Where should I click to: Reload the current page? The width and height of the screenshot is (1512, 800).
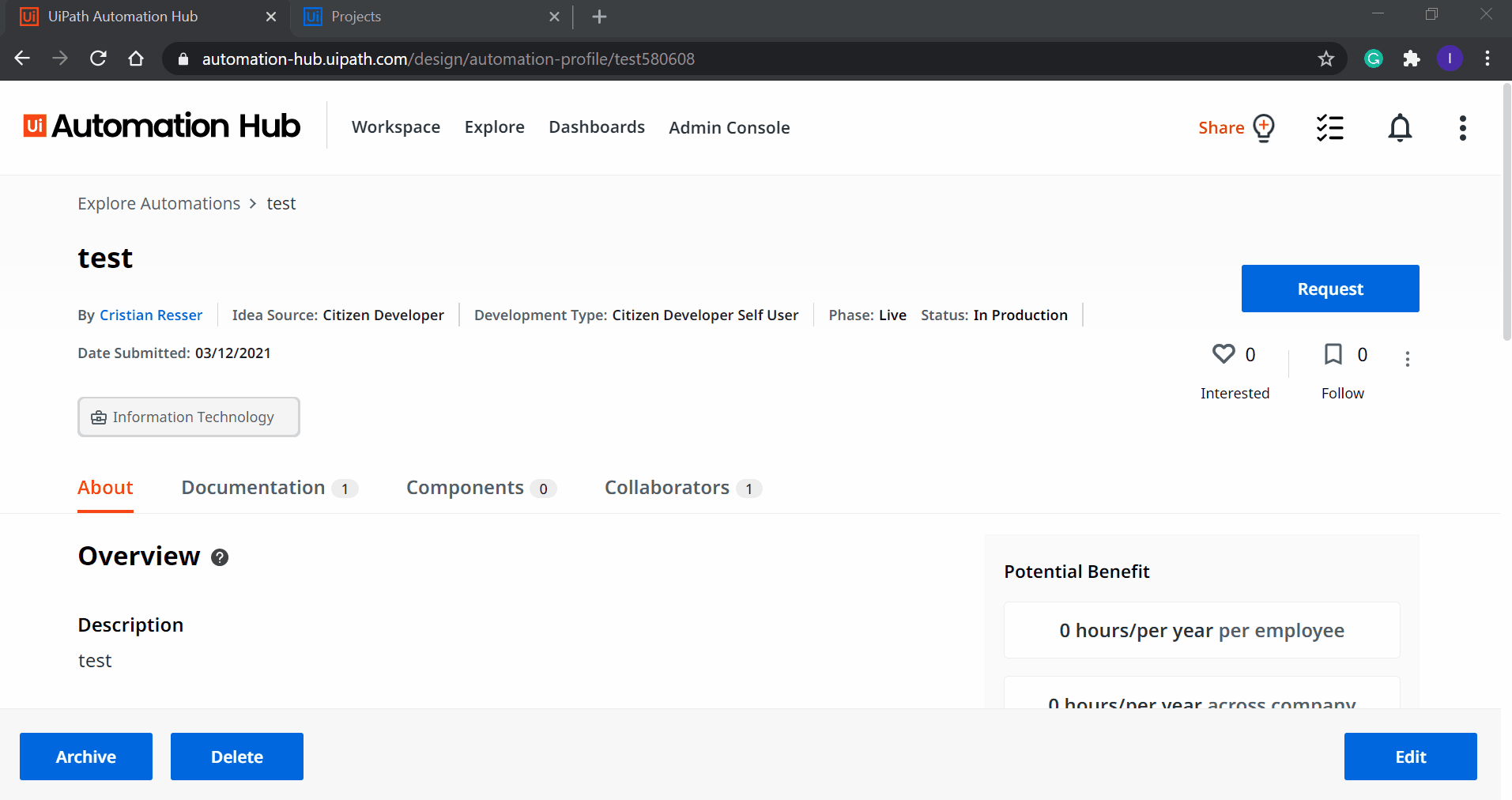[98, 58]
